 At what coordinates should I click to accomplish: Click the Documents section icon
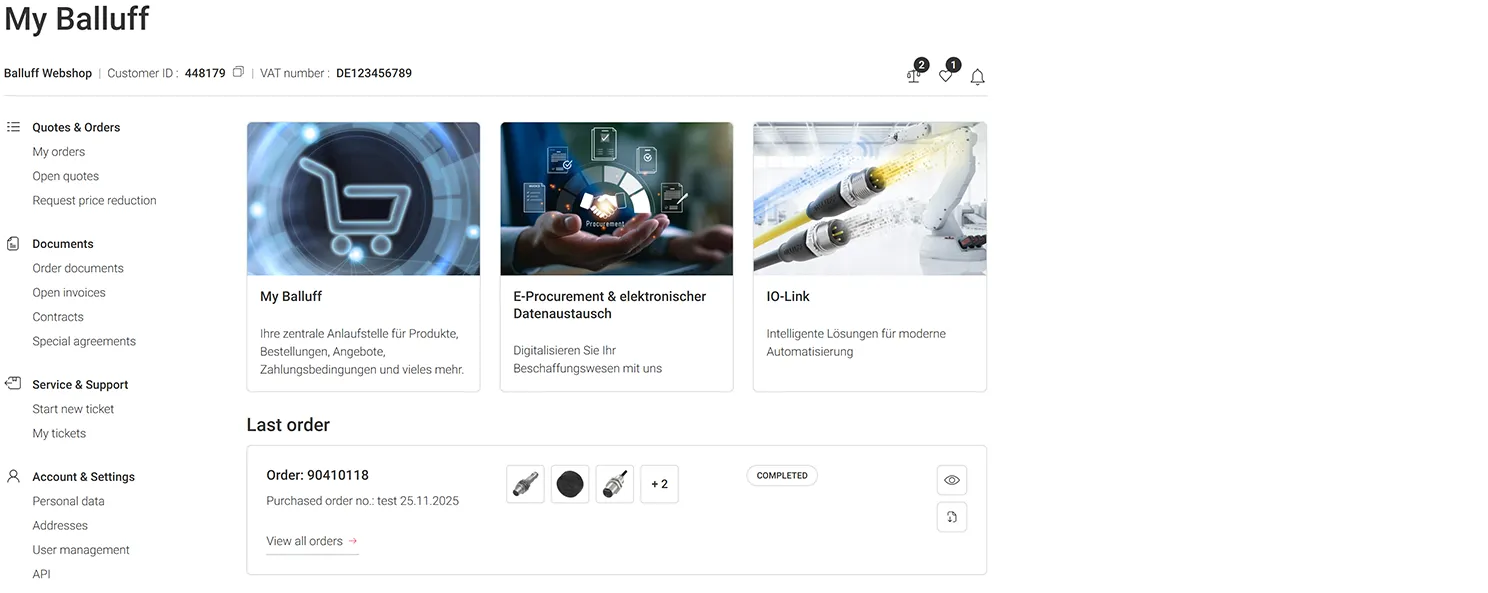pyautogui.click(x=13, y=244)
